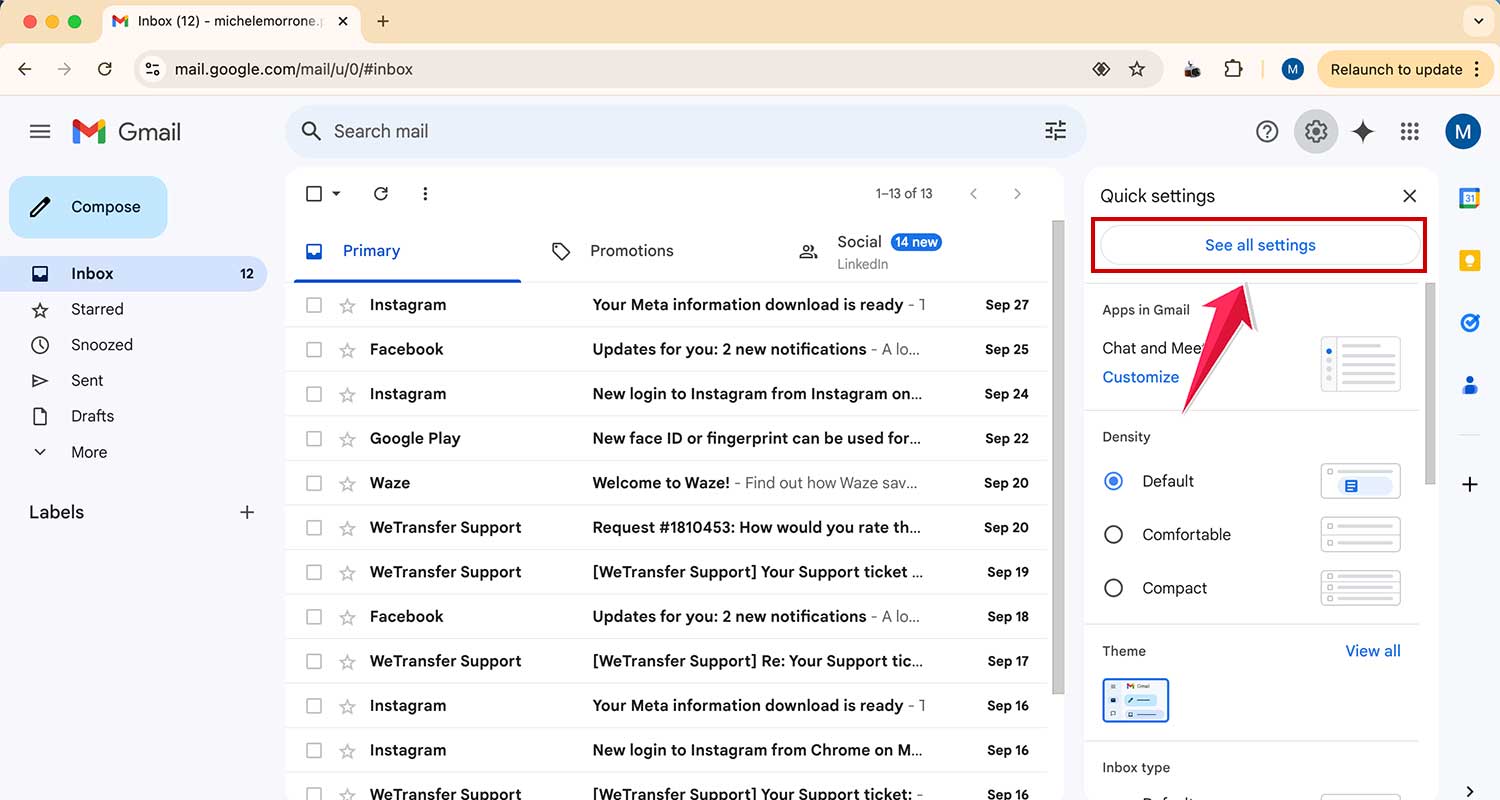Switch to the Promotions tab
The width and height of the screenshot is (1500, 800).
(x=630, y=251)
